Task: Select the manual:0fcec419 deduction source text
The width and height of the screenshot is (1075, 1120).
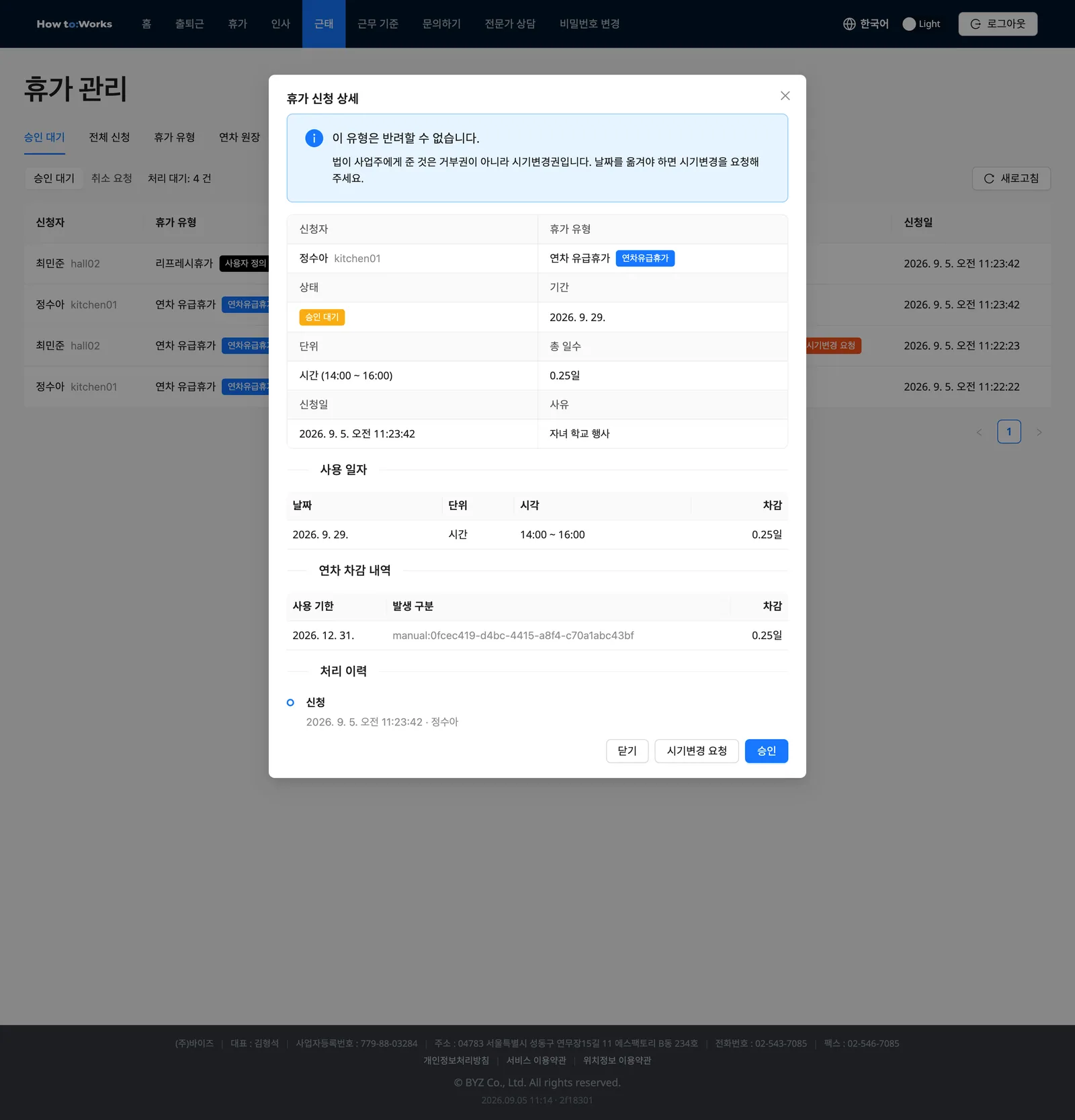Action: point(513,636)
